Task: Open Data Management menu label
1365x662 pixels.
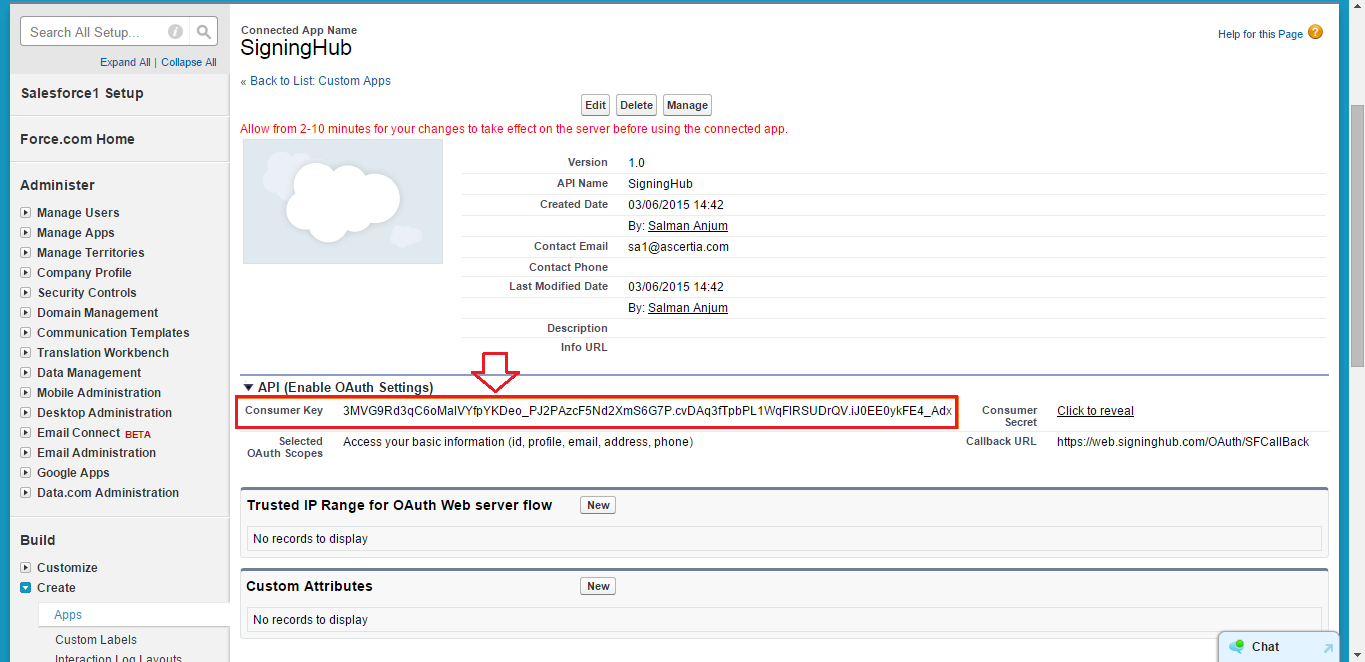Action: [89, 373]
